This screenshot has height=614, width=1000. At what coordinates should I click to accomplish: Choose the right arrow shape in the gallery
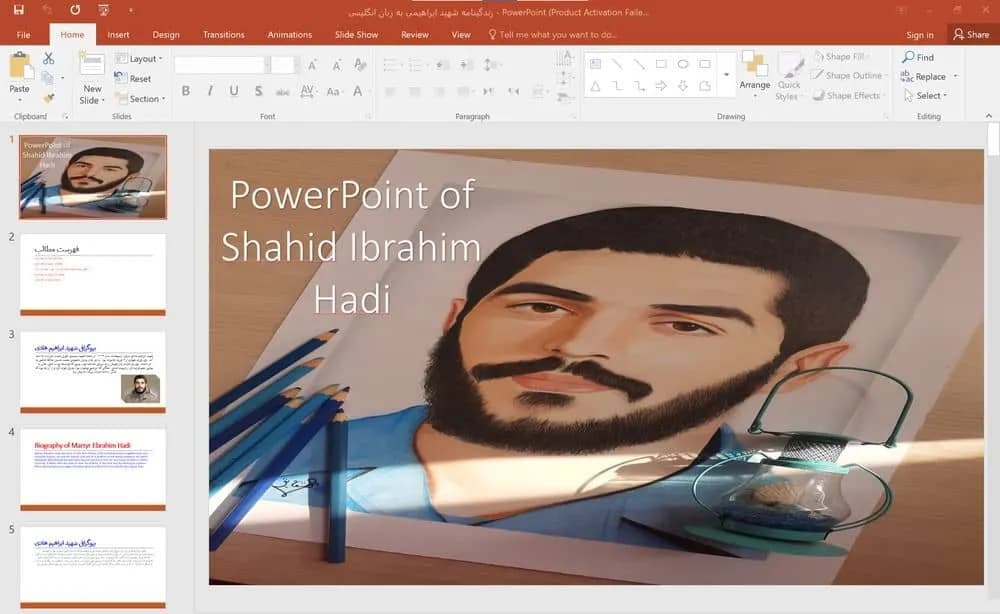(661, 86)
